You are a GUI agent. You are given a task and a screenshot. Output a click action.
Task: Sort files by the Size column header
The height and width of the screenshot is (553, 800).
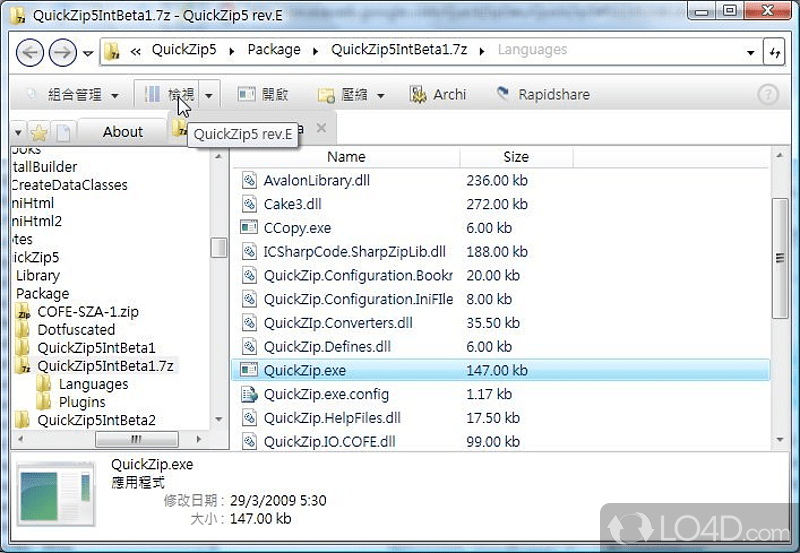click(x=516, y=157)
